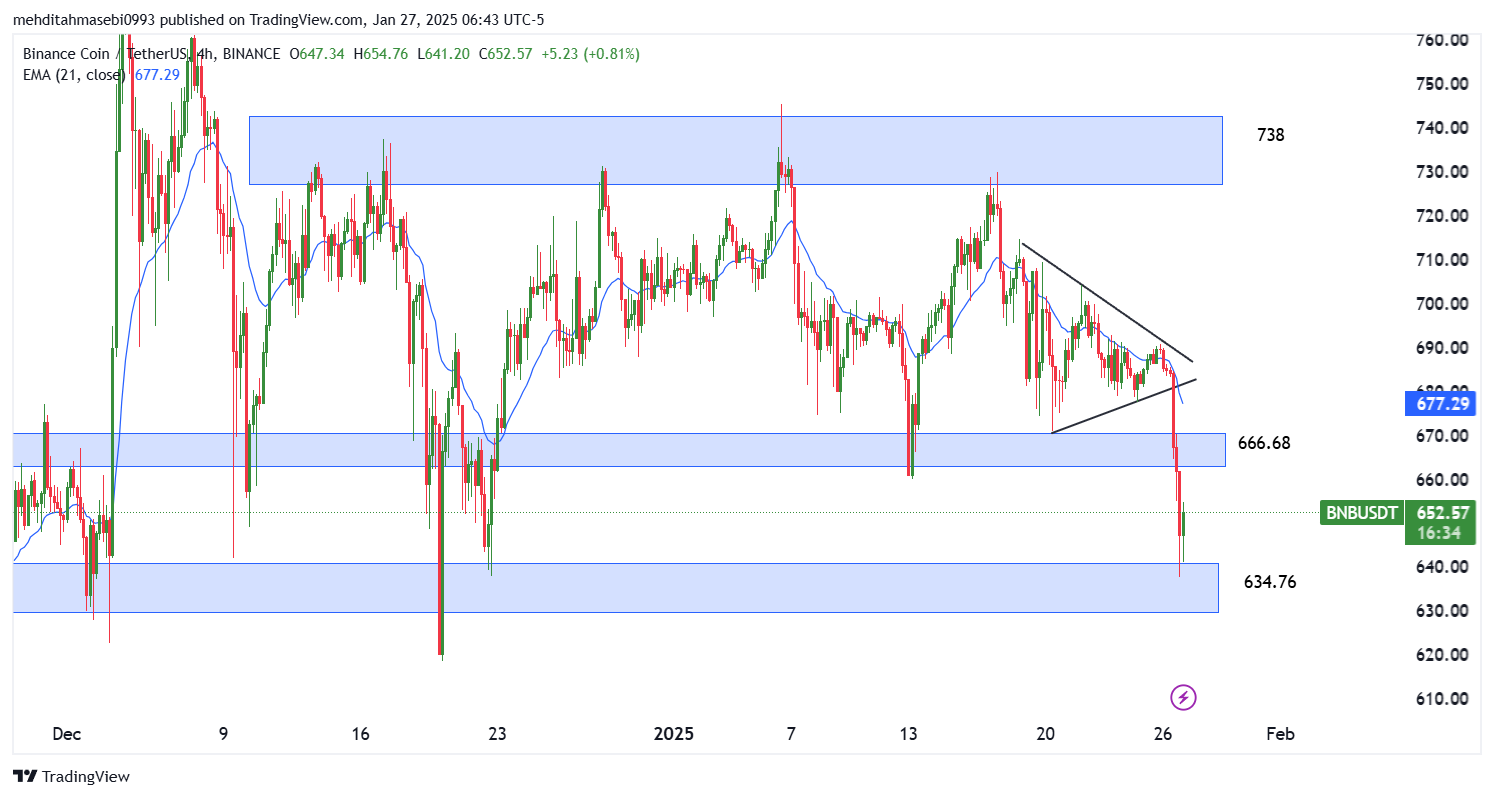Viewport: 1494px width, 798px height.
Task: Click the TradingView logo at bottom left
Action: tap(71, 776)
